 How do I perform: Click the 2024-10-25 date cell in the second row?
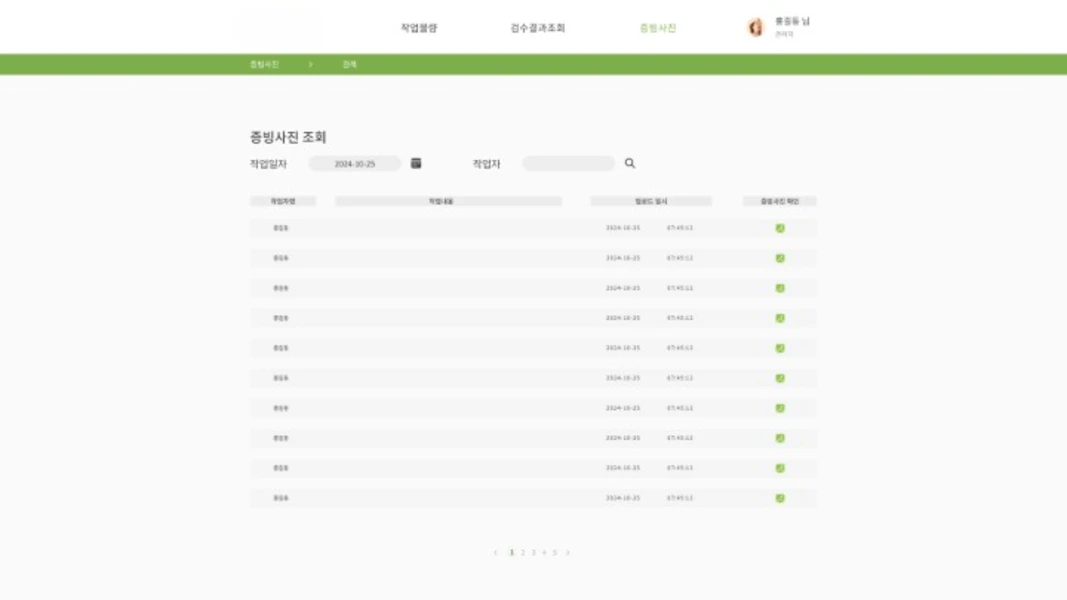(623, 259)
